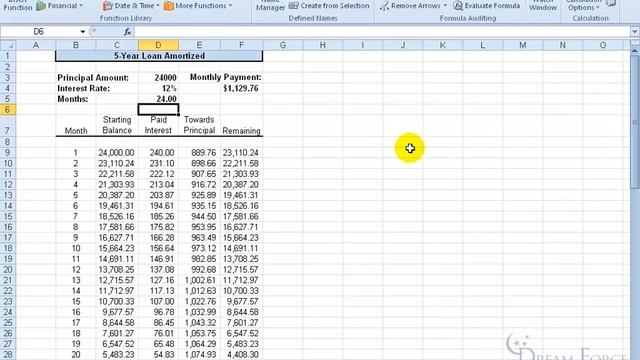Select column A header
The width and height of the screenshot is (640, 360).
(36, 45)
